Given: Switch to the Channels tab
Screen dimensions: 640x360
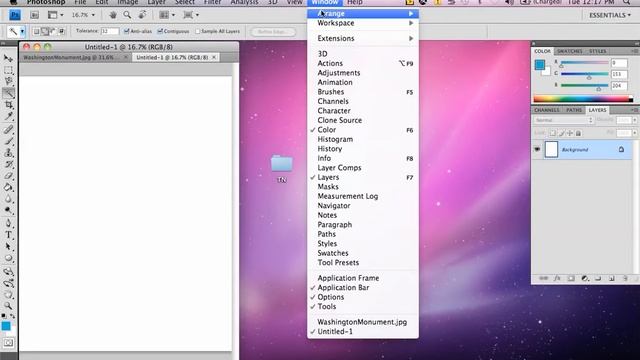Looking at the screenshot, I should (x=547, y=110).
